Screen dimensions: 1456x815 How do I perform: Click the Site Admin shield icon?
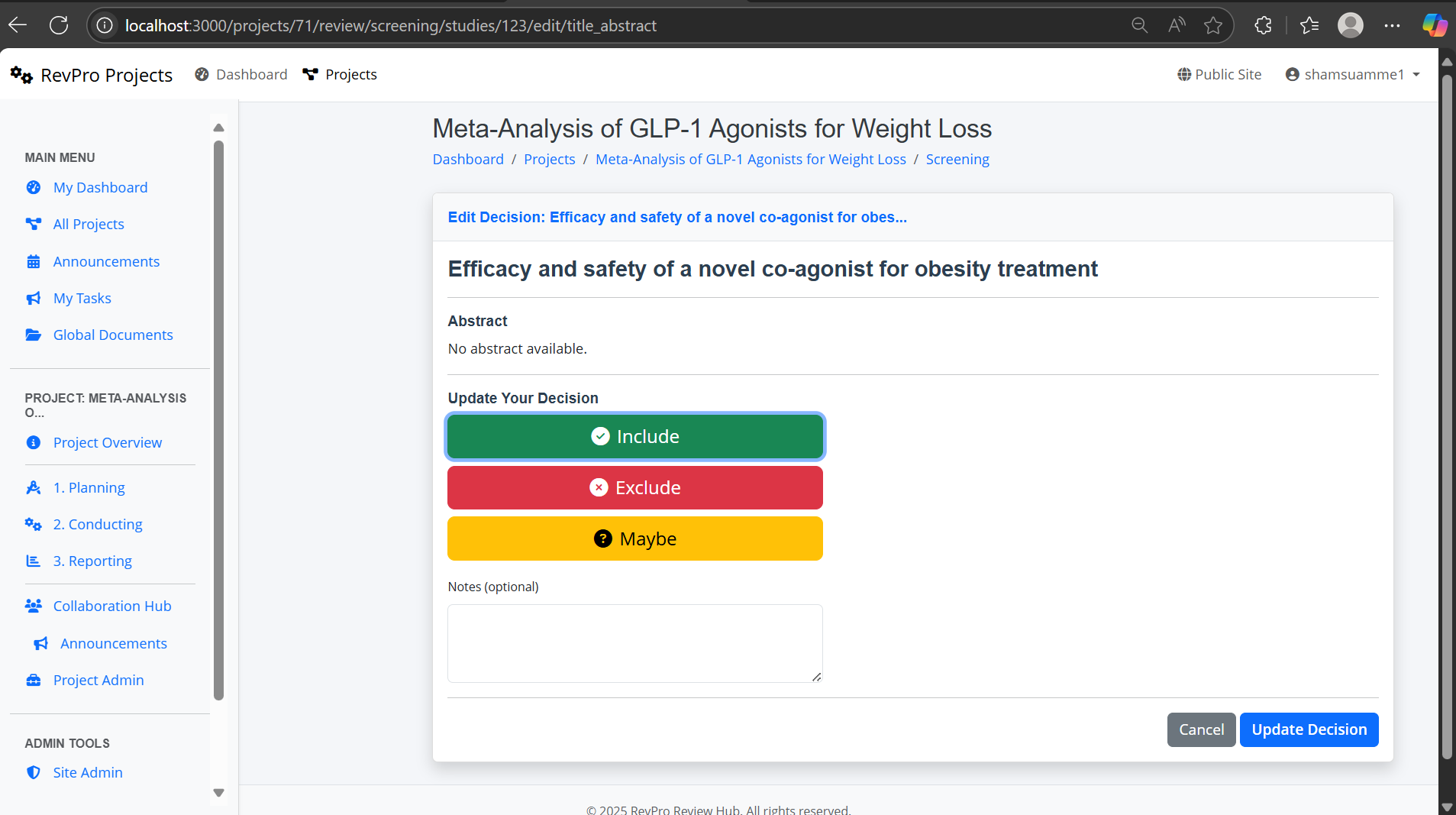(34, 772)
